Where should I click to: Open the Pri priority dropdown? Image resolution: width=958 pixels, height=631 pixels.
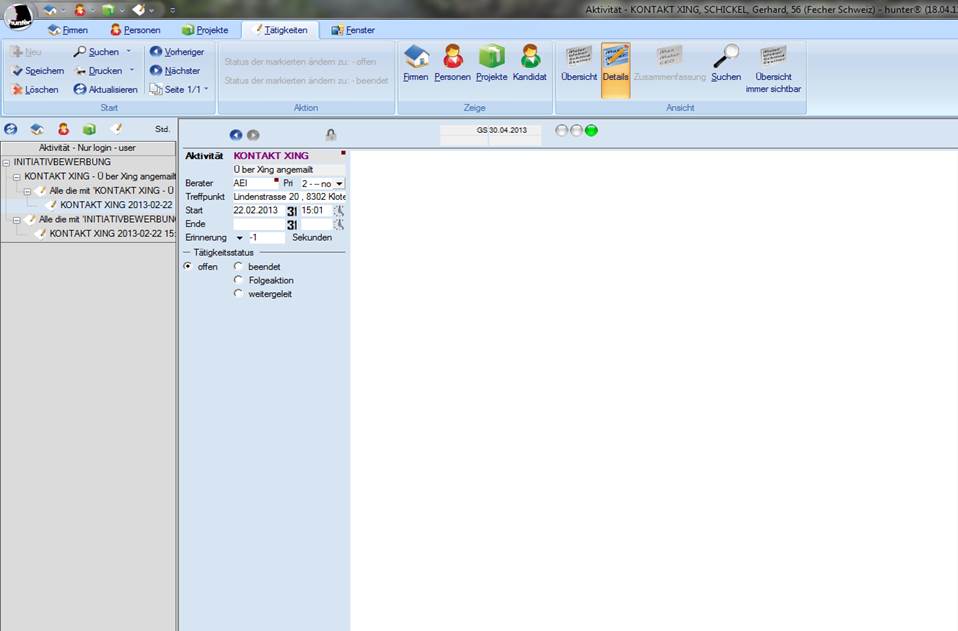tap(339, 184)
